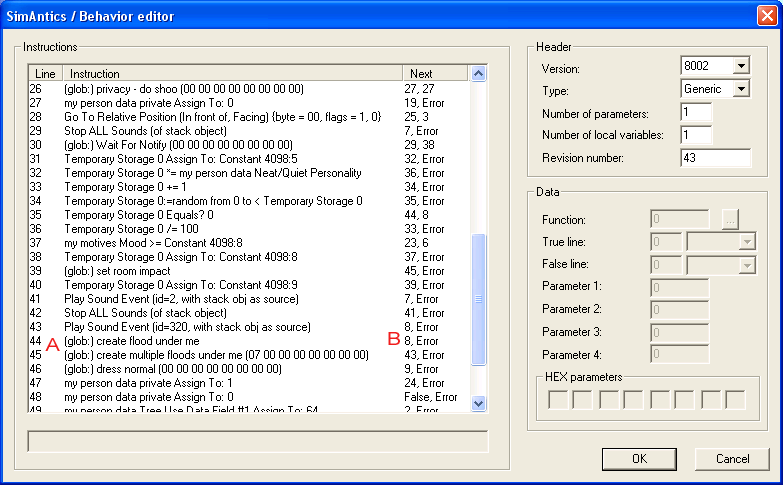Click the Next column header

pyautogui.click(x=435, y=73)
